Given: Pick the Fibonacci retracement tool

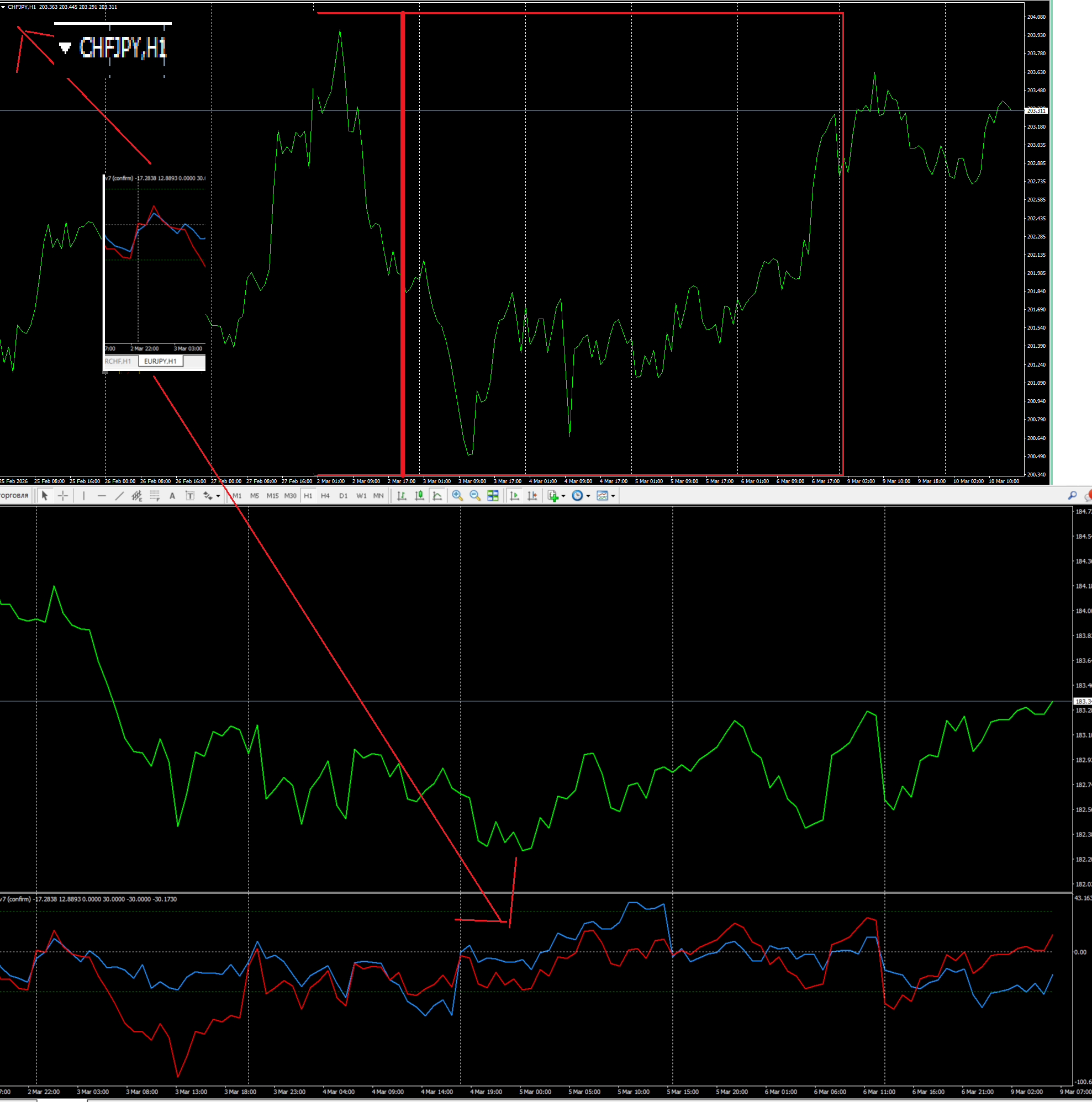Looking at the screenshot, I should click(x=155, y=496).
